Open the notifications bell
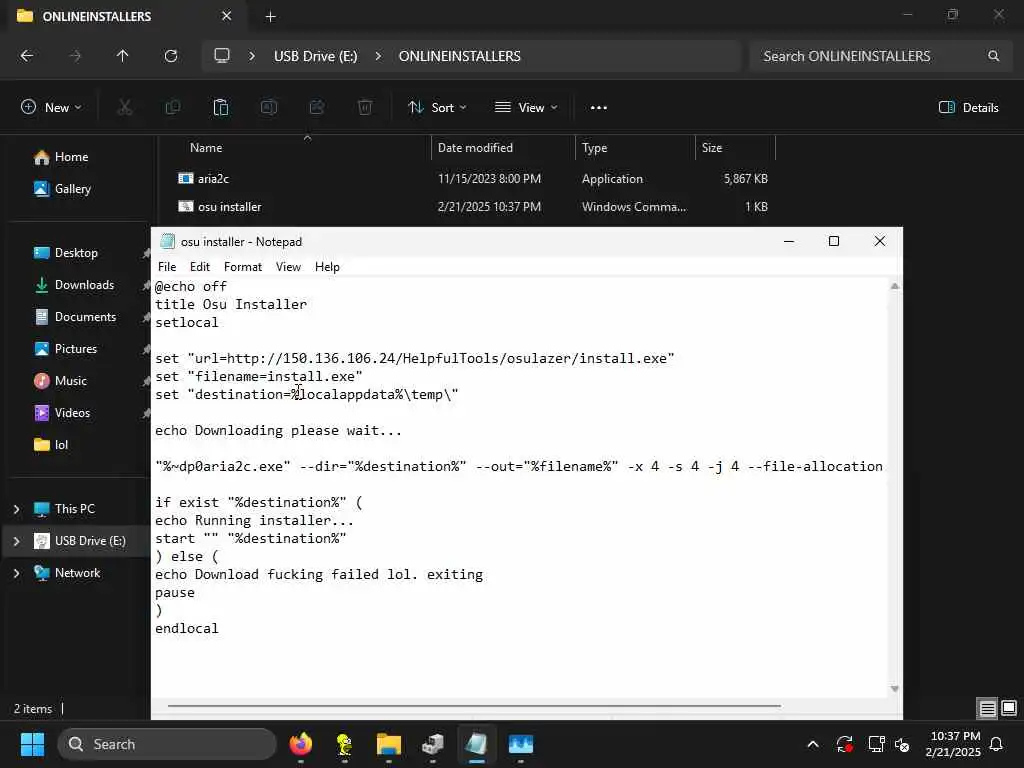Image resolution: width=1024 pixels, height=768 pixels. point(997,744)
